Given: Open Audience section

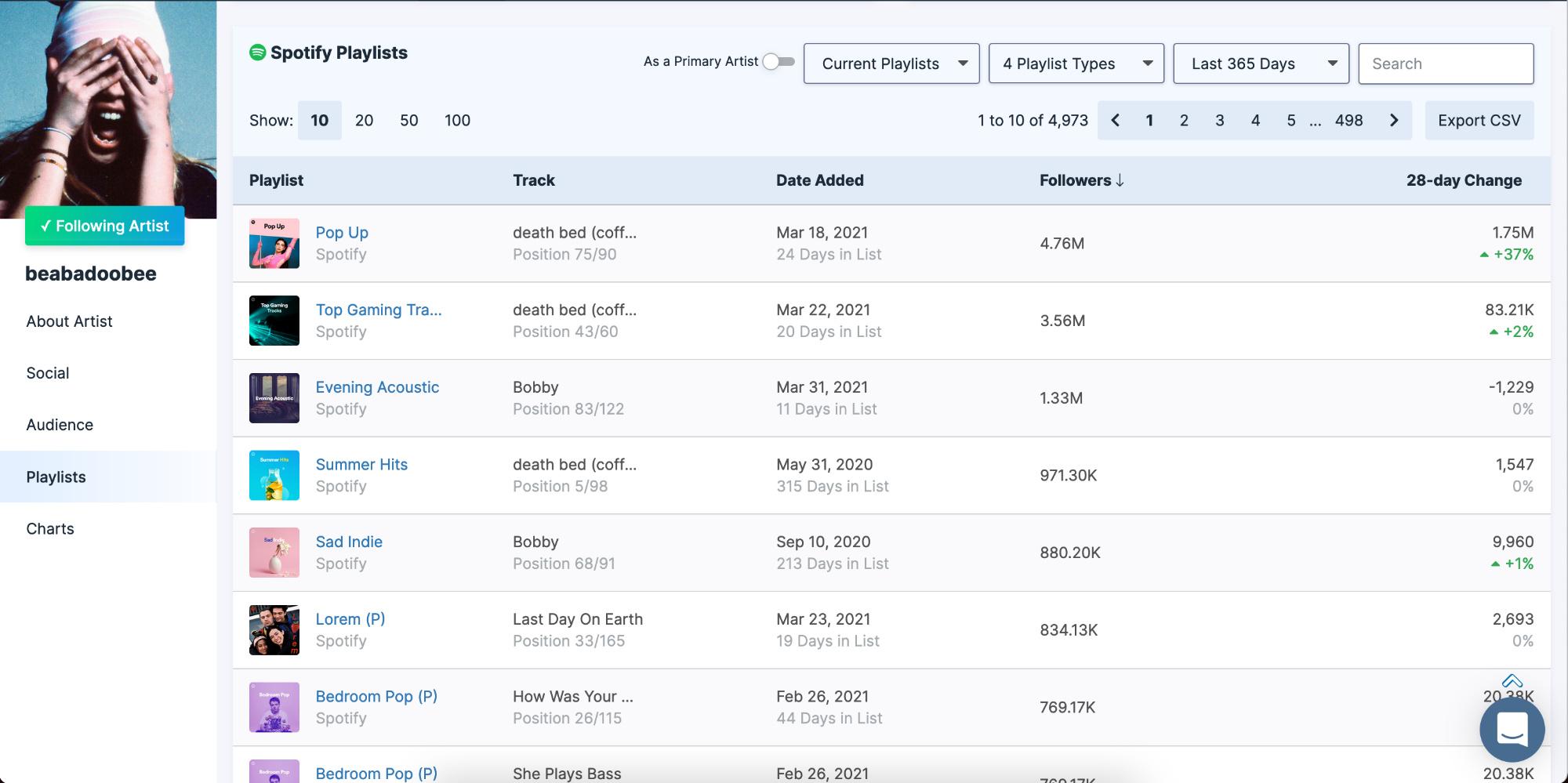Looking at the screenshot, I should click(x=60, y=425).
